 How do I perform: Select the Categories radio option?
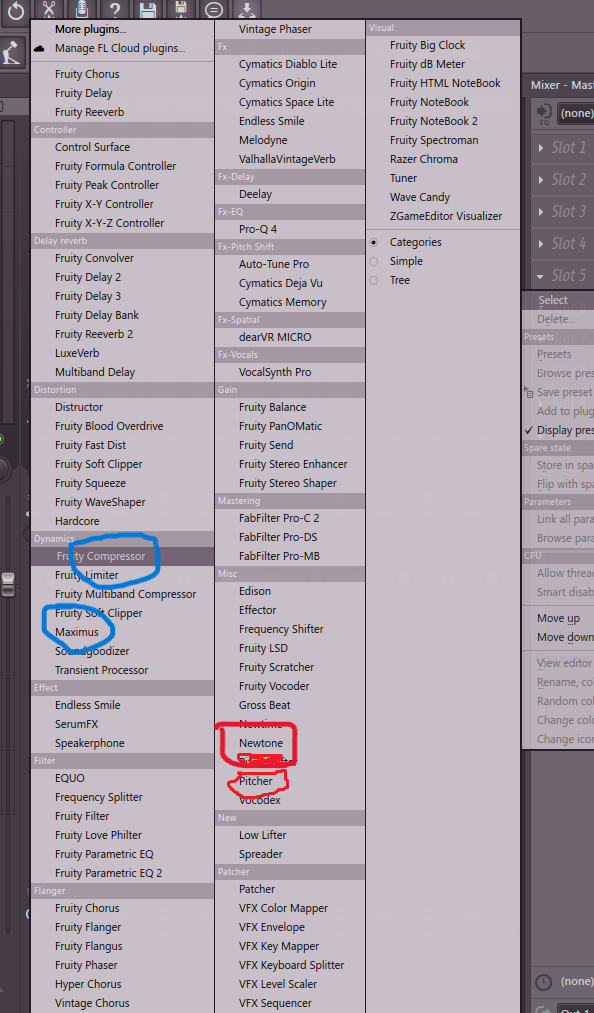click(374, 242)
